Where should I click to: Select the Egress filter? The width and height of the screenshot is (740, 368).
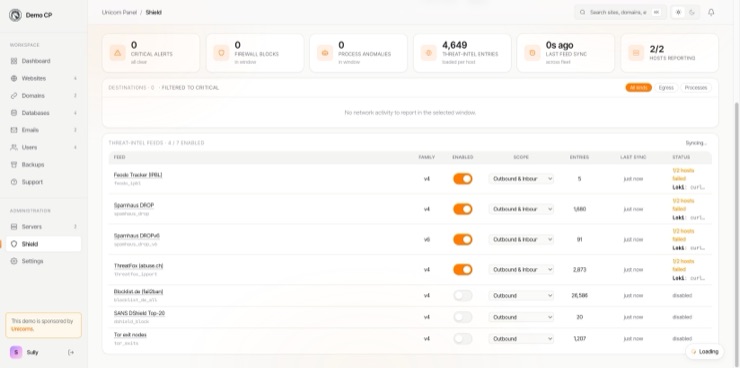666,88
